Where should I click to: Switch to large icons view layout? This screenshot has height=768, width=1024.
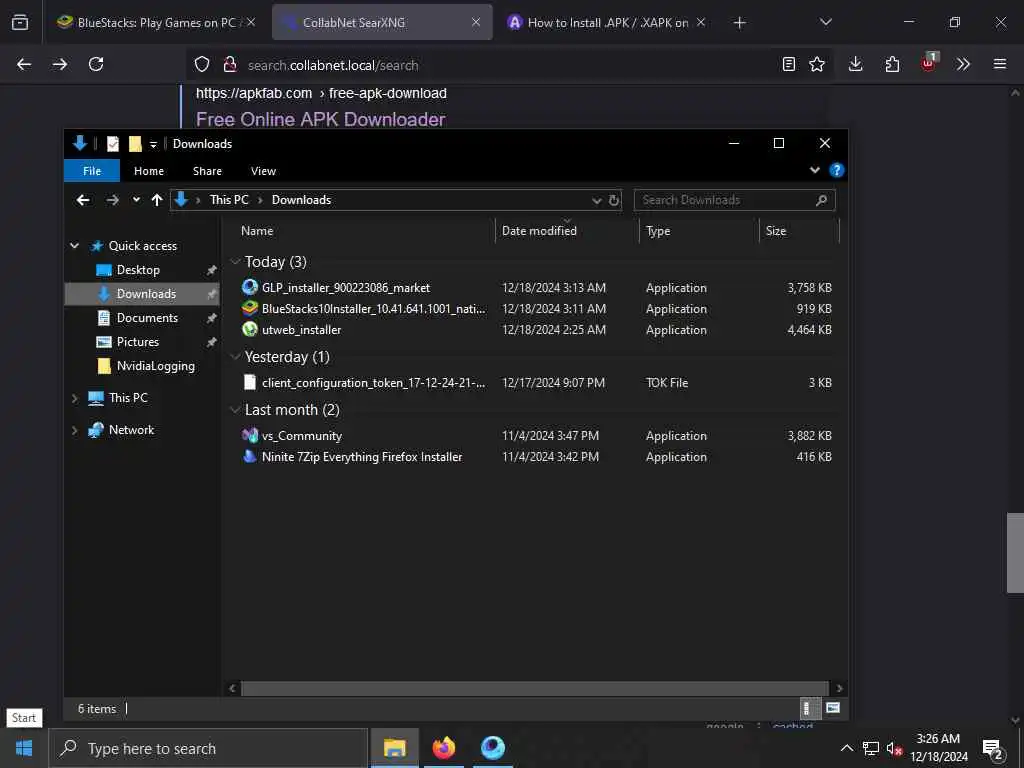click(x=832, y=708)
